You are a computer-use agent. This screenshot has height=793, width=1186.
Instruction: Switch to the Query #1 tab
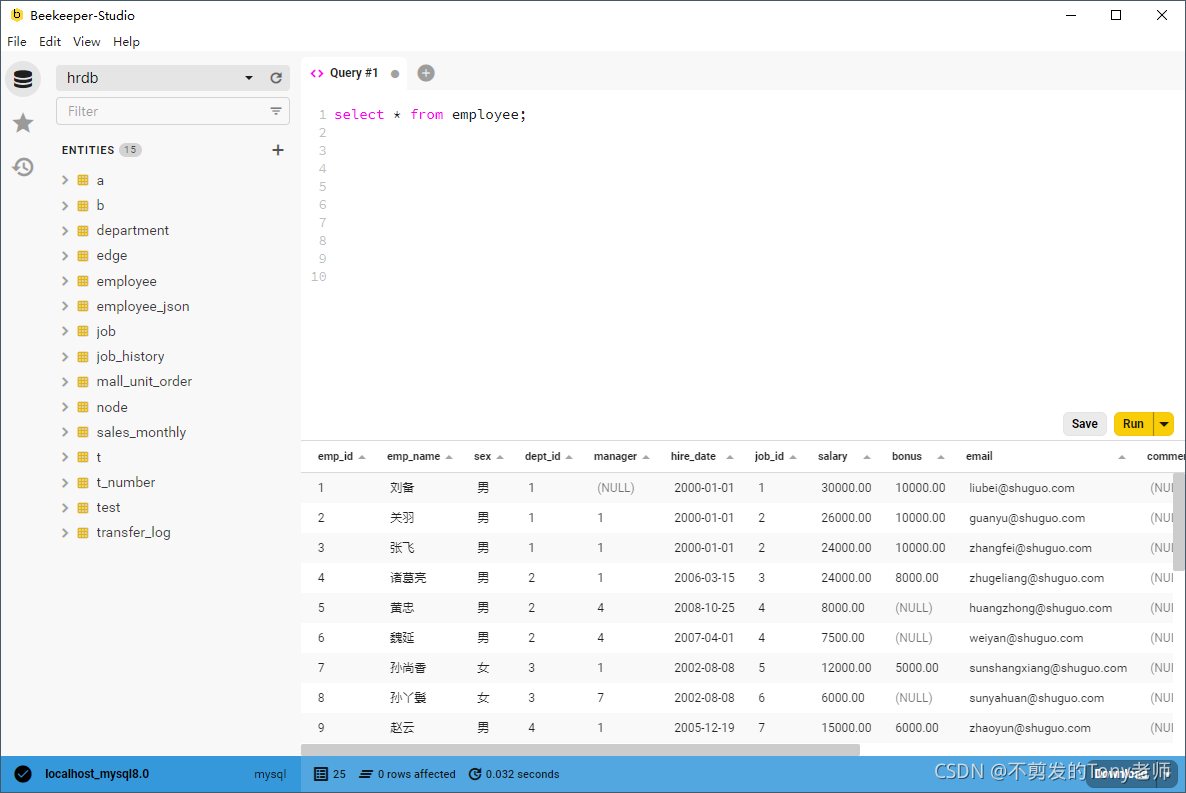point(353,73)
